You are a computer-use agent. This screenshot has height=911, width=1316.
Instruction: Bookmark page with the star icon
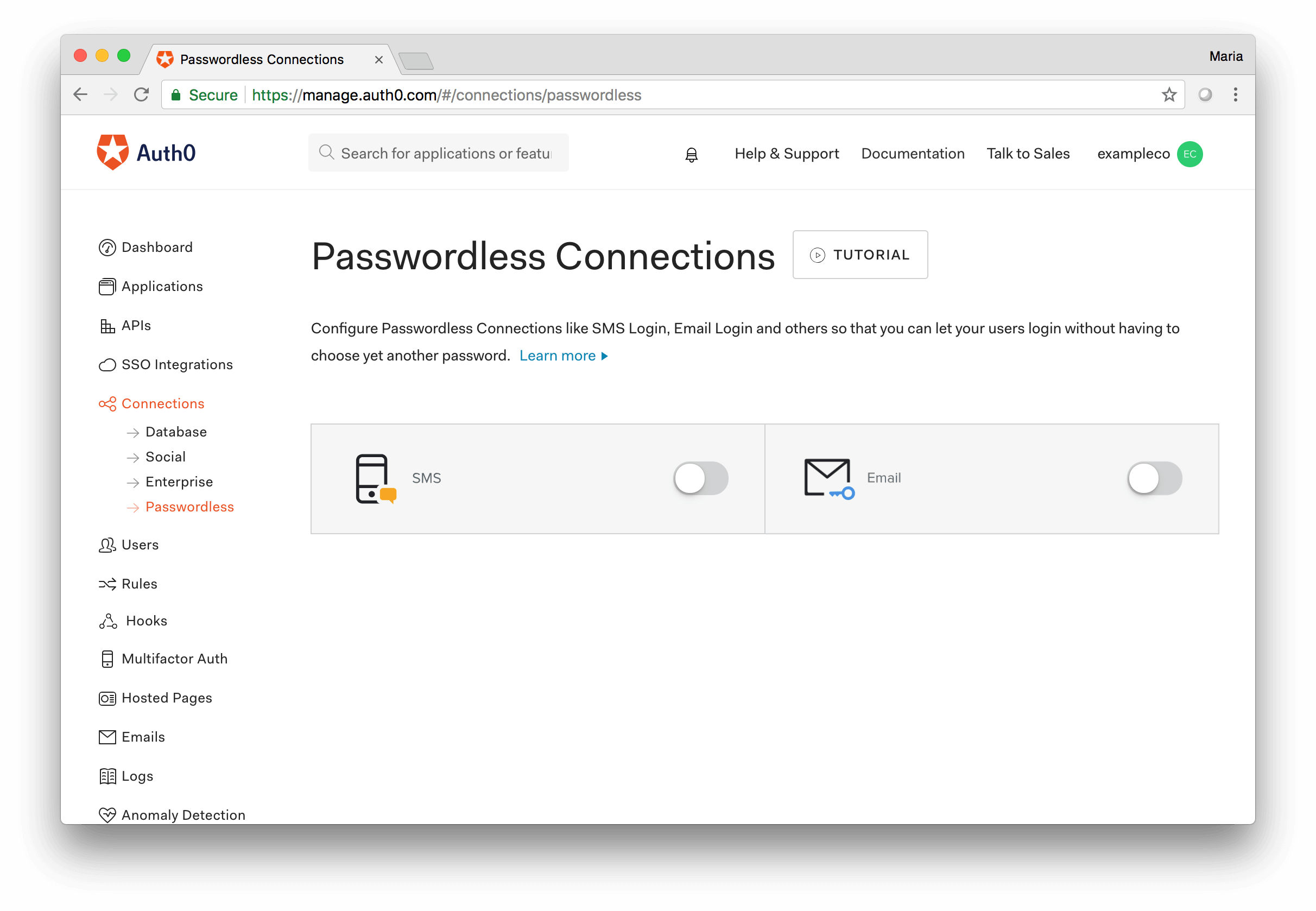(1169, 95)
